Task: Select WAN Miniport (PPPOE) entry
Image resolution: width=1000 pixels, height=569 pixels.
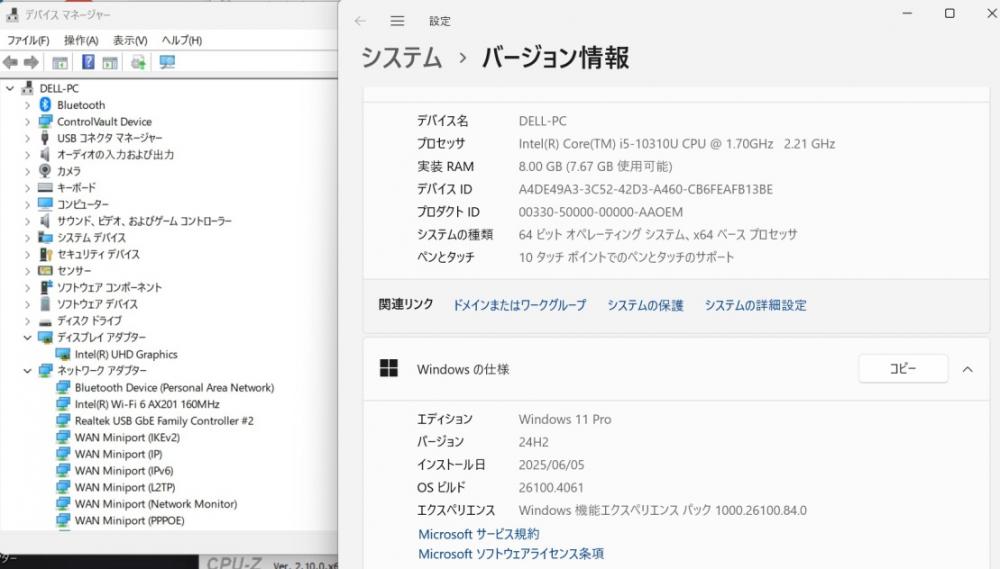Action: click(x=129, y=520)
